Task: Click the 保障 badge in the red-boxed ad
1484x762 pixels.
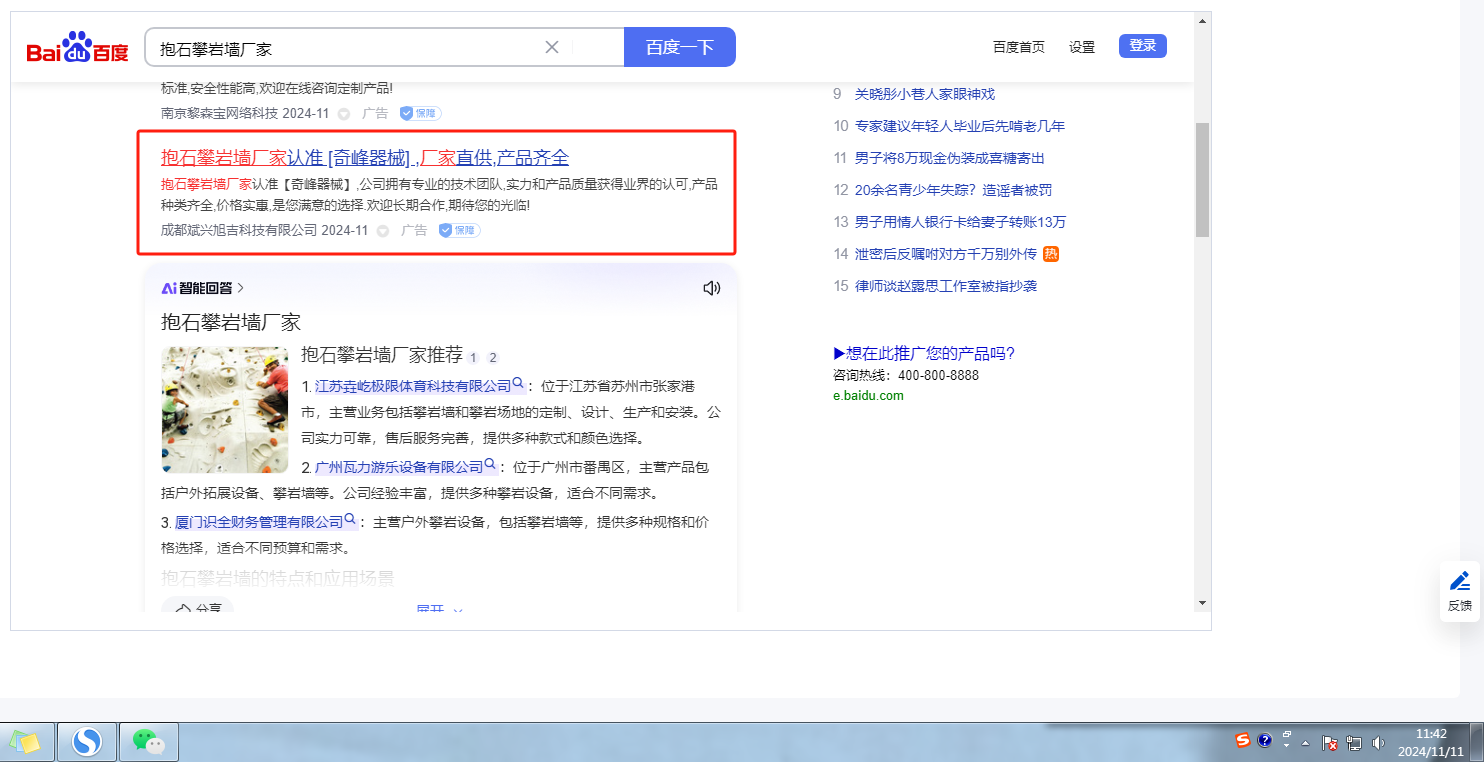Action: (460, 230)
